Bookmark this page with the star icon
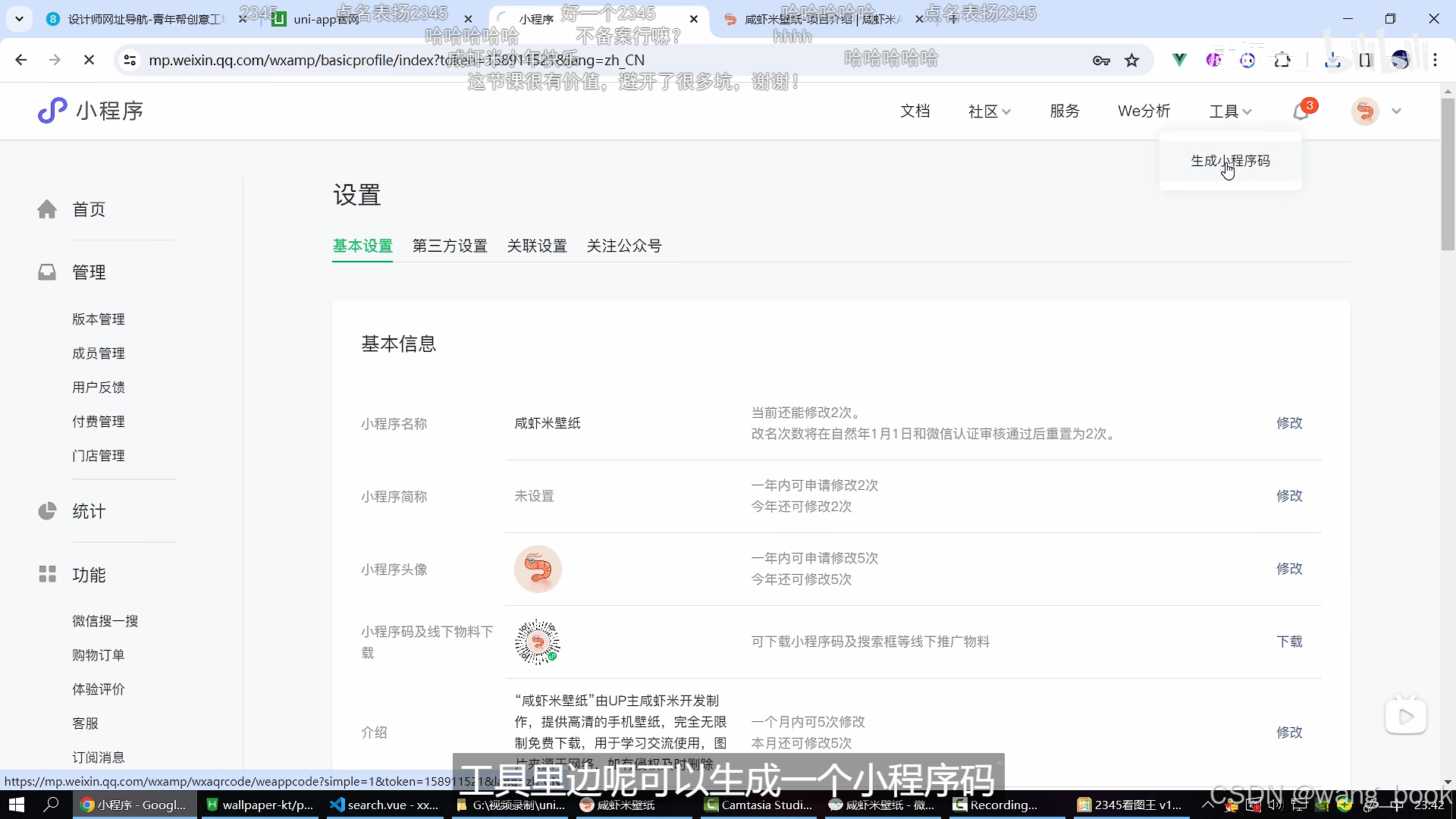 tap(1132, 61)
